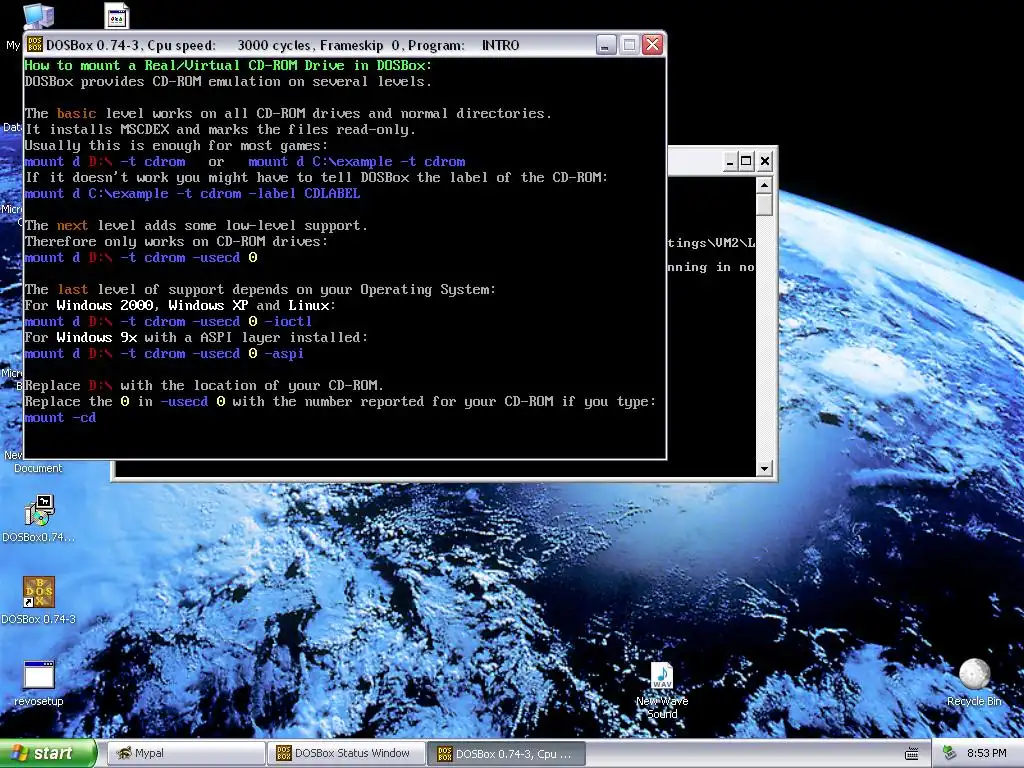Open the desktop file icon above the DOSBox window

pos(117,16)
